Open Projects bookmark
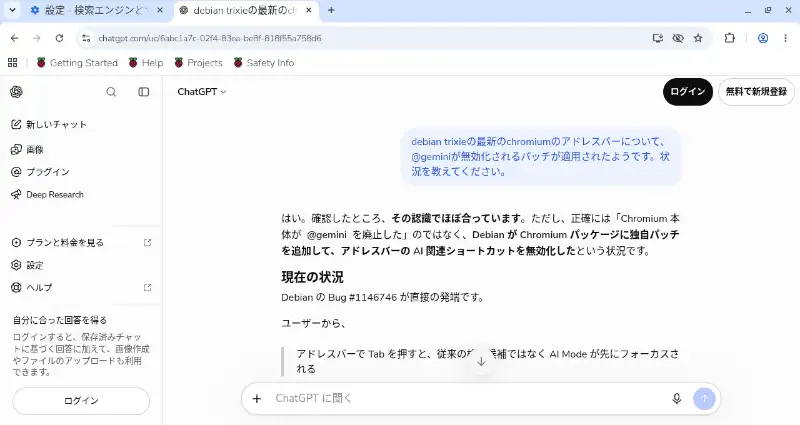This screenshot has width=800, height=425. pos(198,63)
